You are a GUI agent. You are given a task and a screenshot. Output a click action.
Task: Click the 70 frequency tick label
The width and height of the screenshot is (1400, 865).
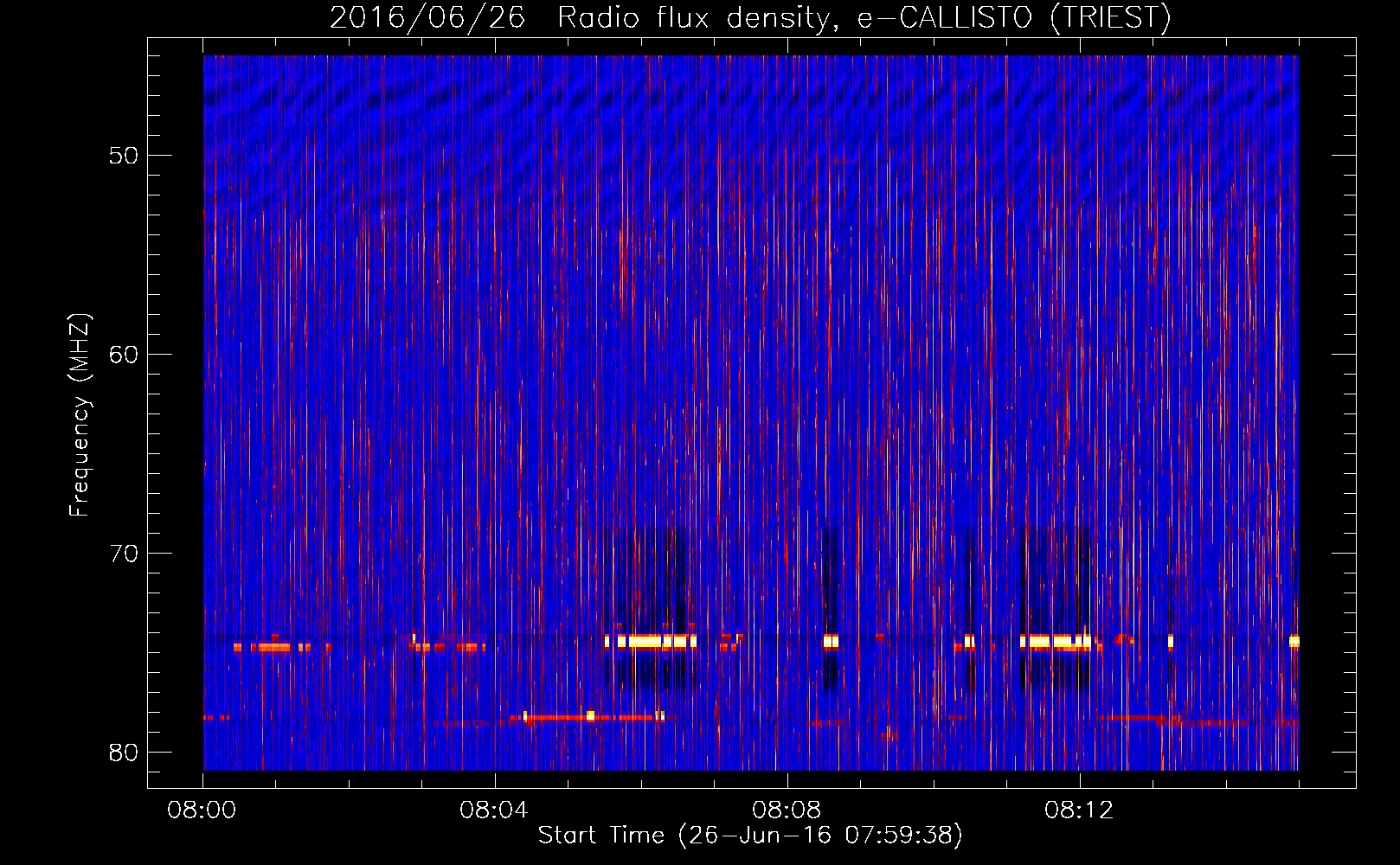point(124,554)
